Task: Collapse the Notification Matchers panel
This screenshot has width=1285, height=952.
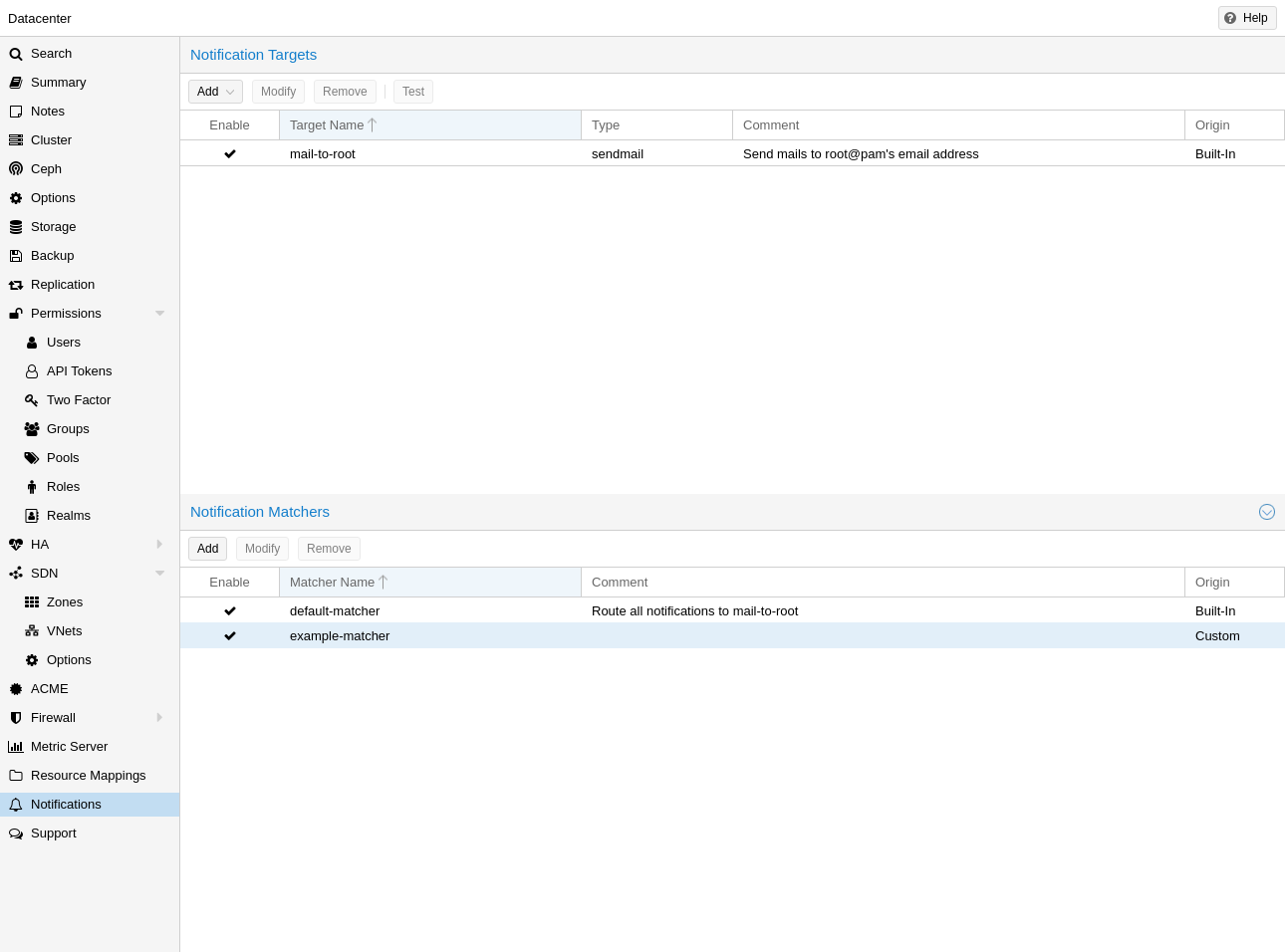Action: click(1267, 512)
